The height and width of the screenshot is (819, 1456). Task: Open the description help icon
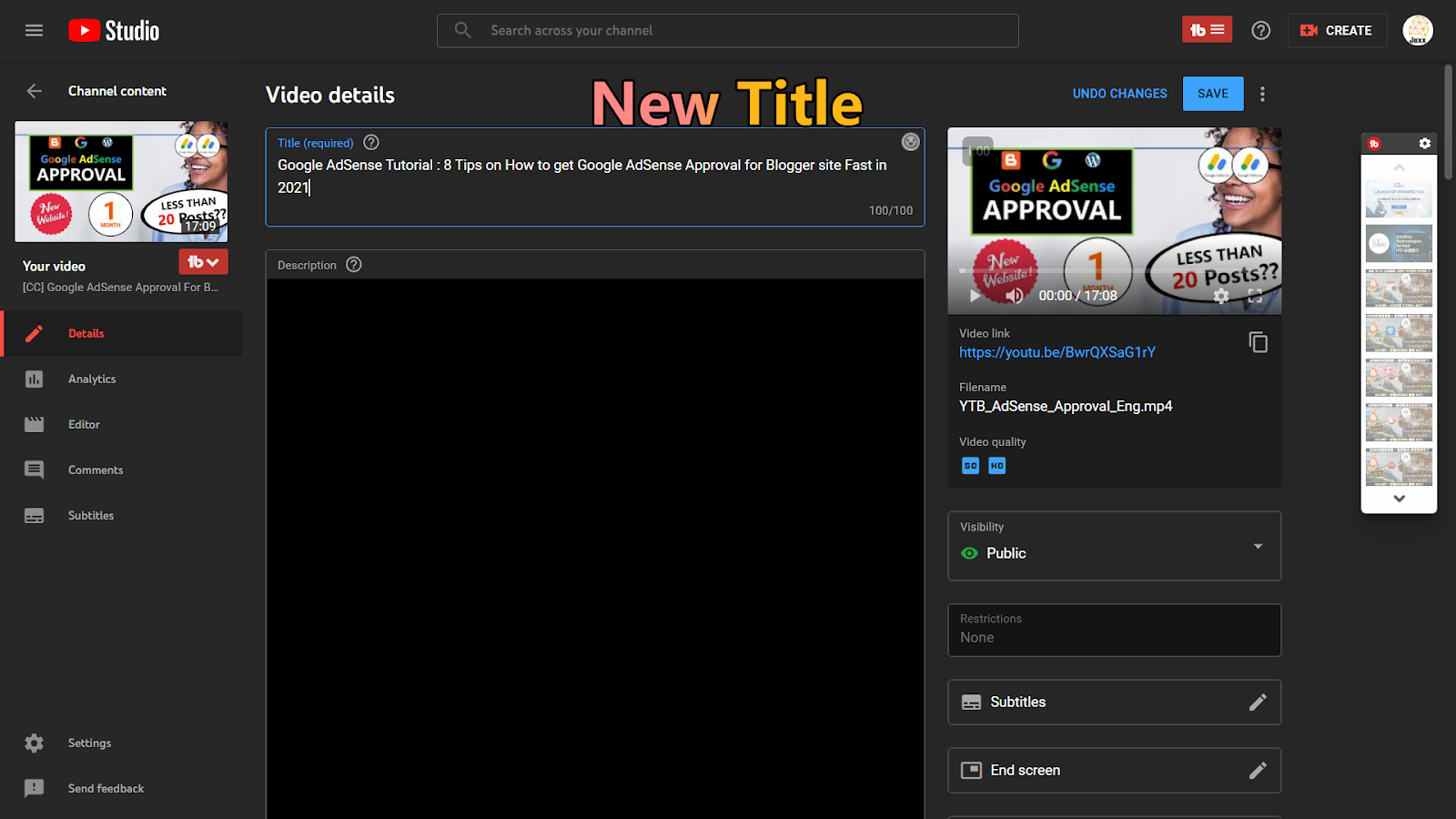click(354, 265)
